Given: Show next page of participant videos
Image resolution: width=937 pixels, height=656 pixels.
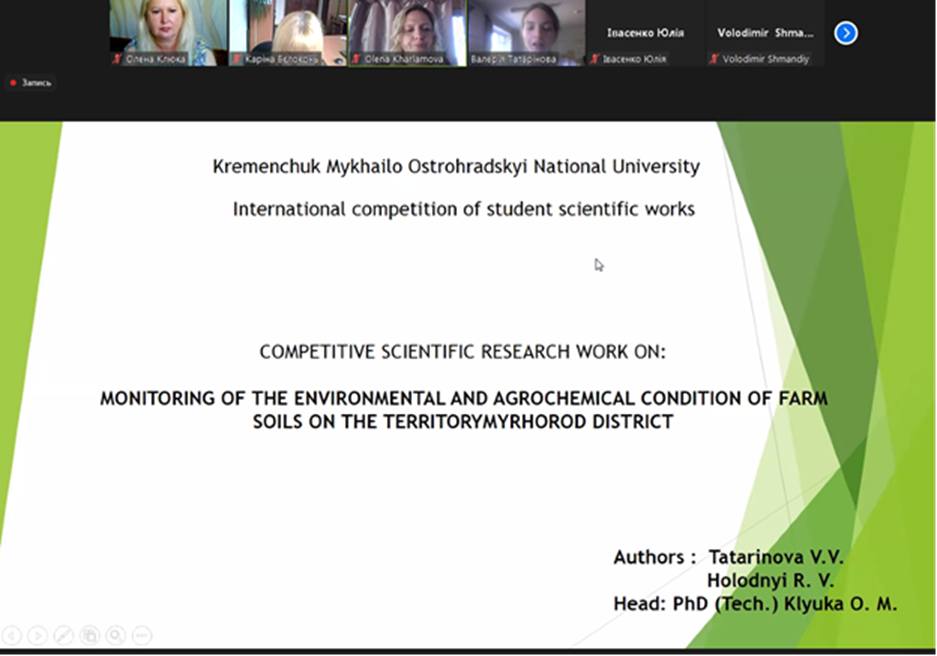Looking at the screenshot, I should click(846, 33).
